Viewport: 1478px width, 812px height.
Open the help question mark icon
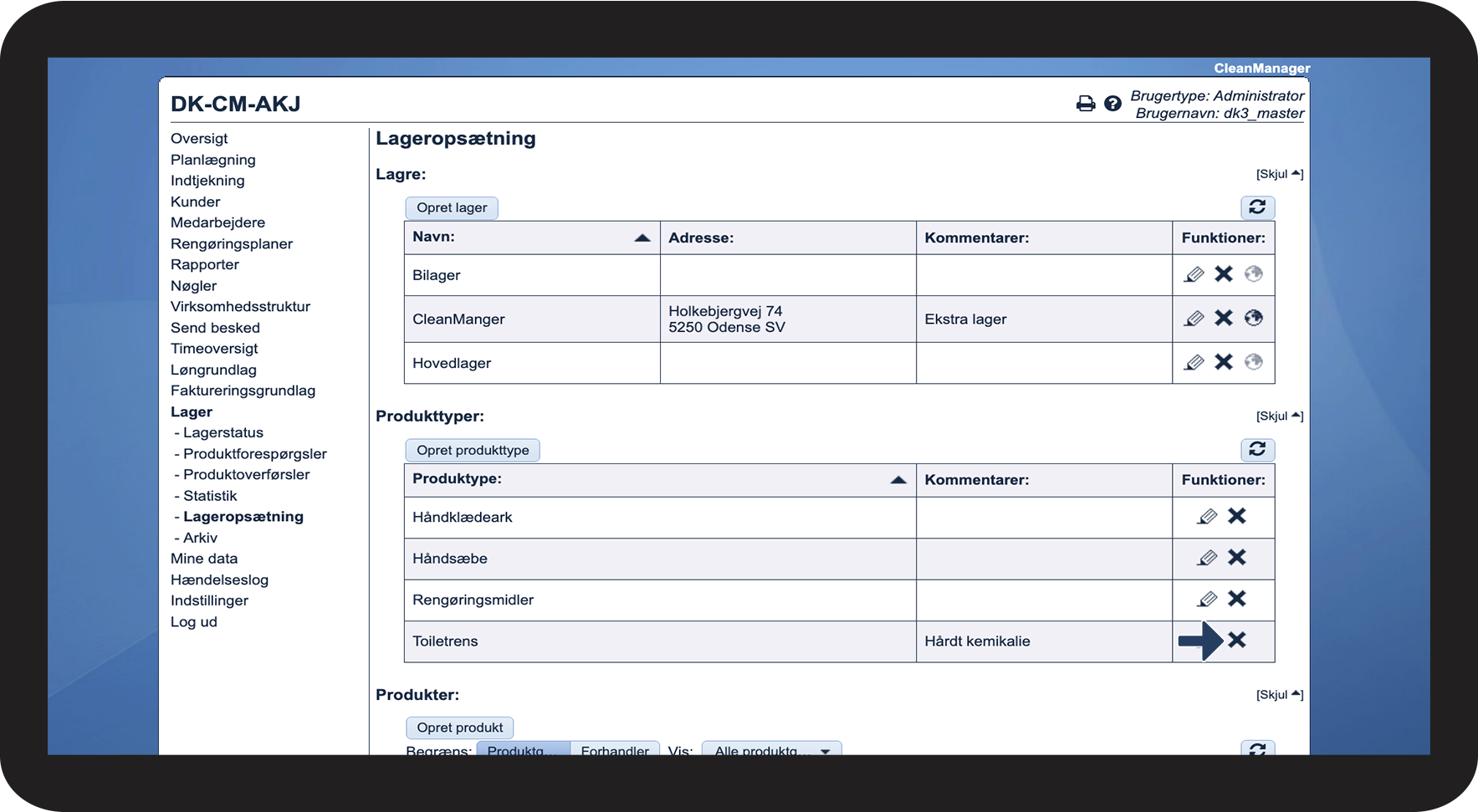1112,104
